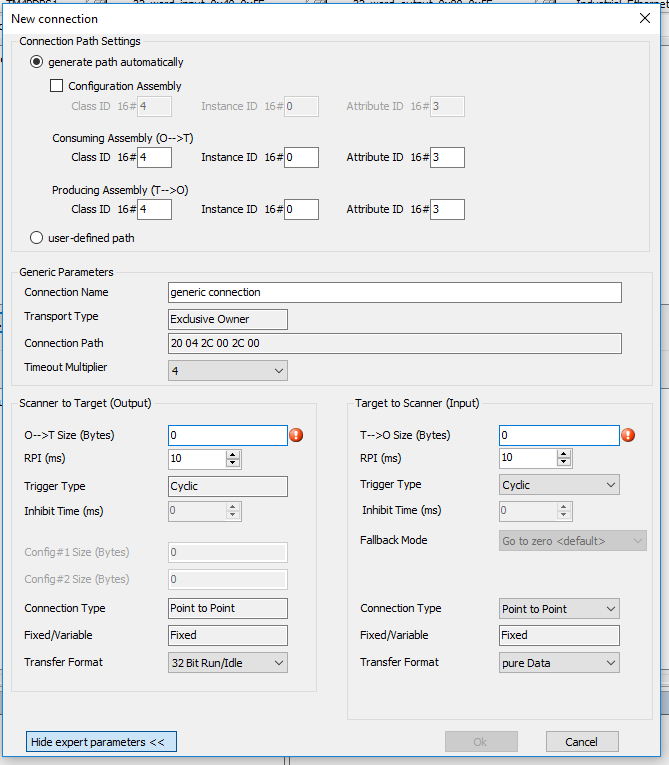Open Input Trigger Type Cyclic dropdown

pos(559,485)
